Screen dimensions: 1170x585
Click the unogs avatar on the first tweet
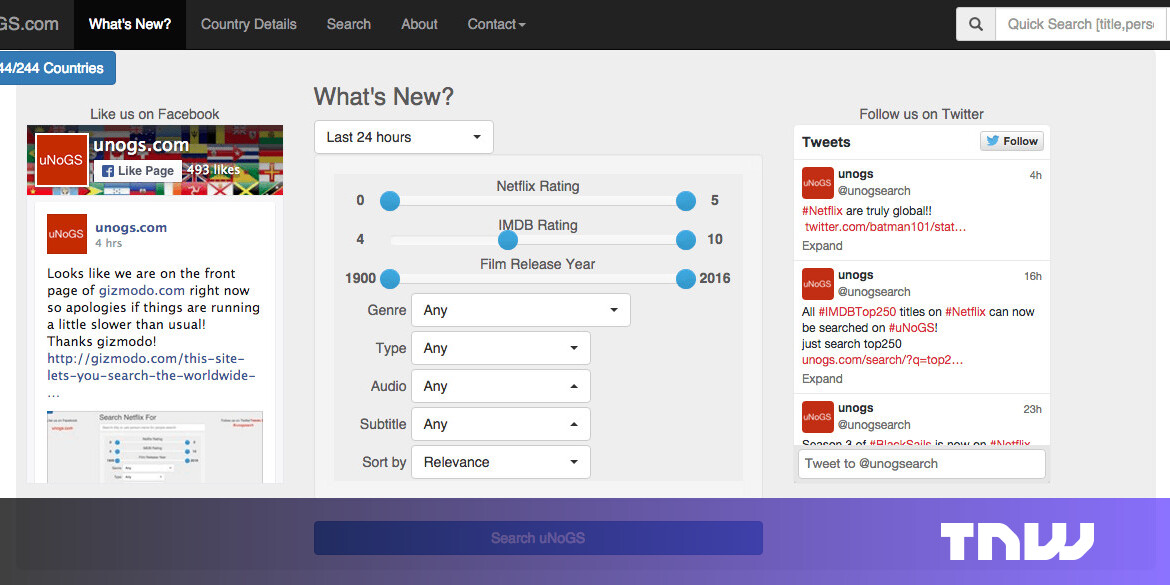click(x=817, y=183)
